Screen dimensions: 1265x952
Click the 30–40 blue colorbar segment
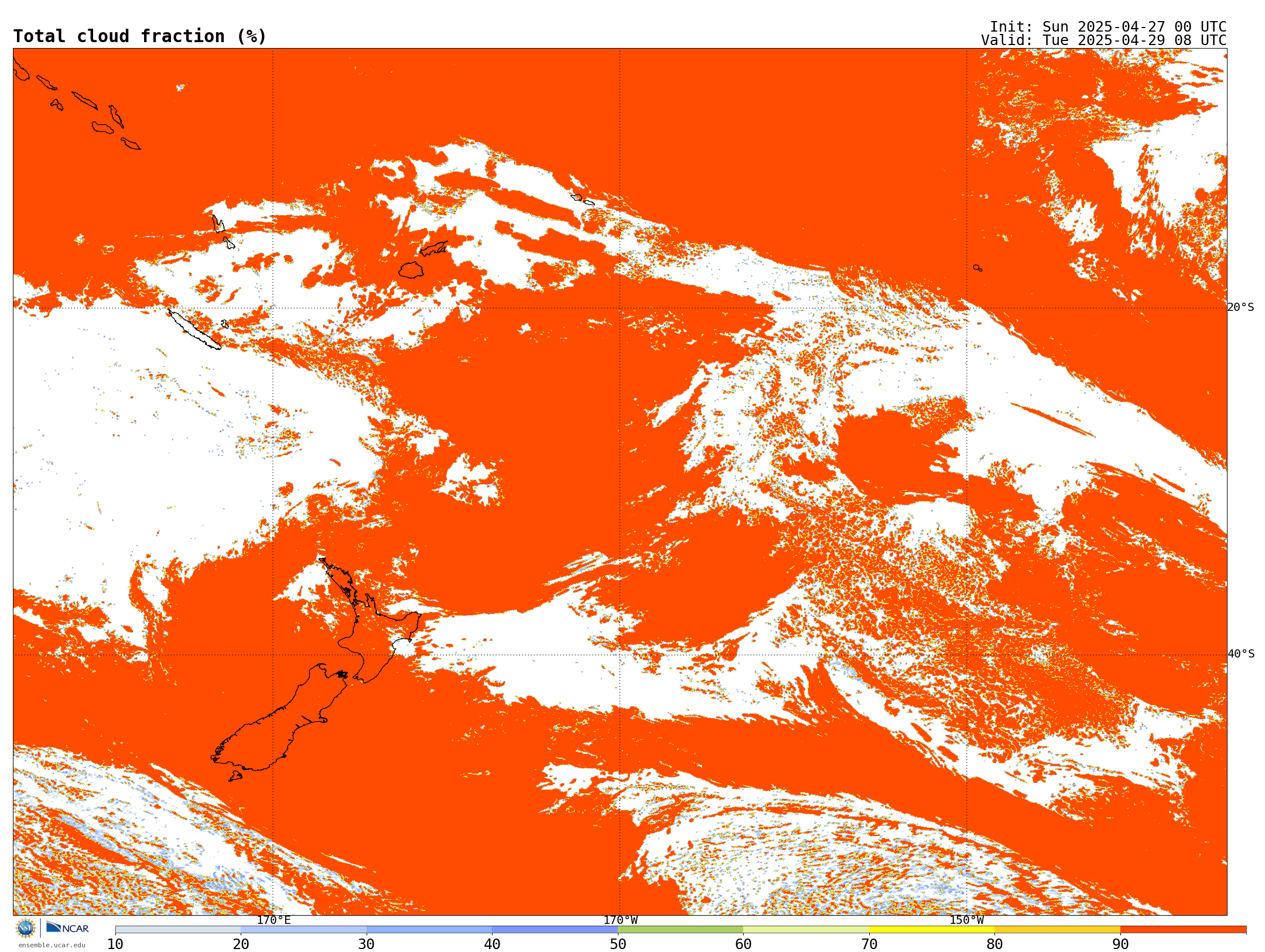pyautogui.click(x=429, y=930)
